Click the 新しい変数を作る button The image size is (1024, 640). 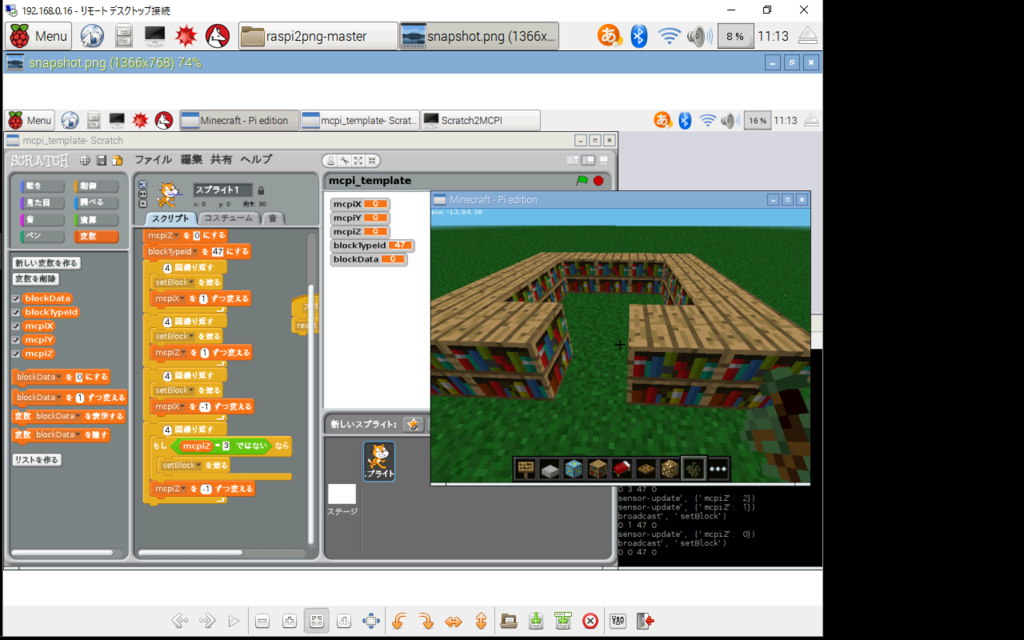pyautogui.click(x=46, y=263)
